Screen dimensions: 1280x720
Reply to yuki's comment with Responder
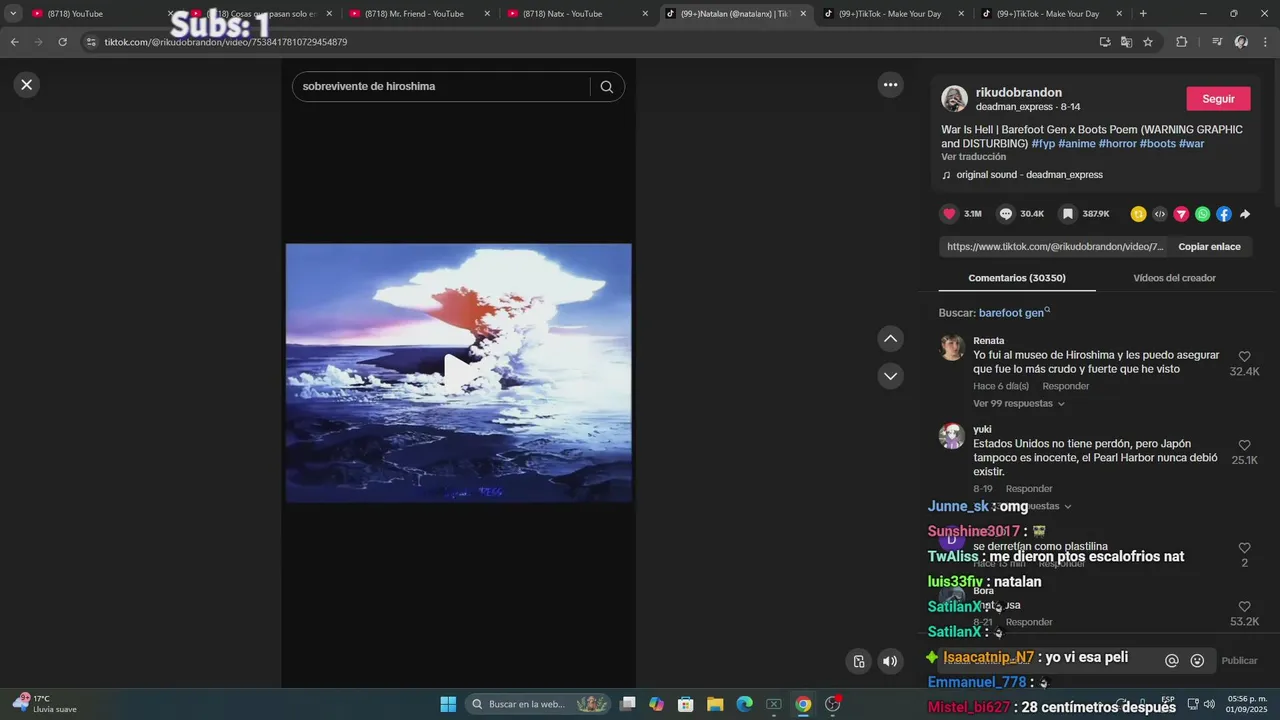(1028, 489)
